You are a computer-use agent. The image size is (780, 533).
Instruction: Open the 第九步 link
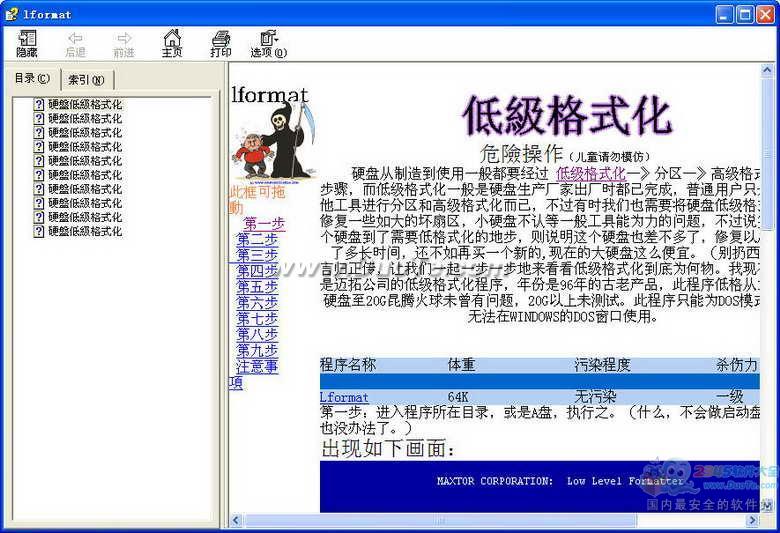[257, 351]
